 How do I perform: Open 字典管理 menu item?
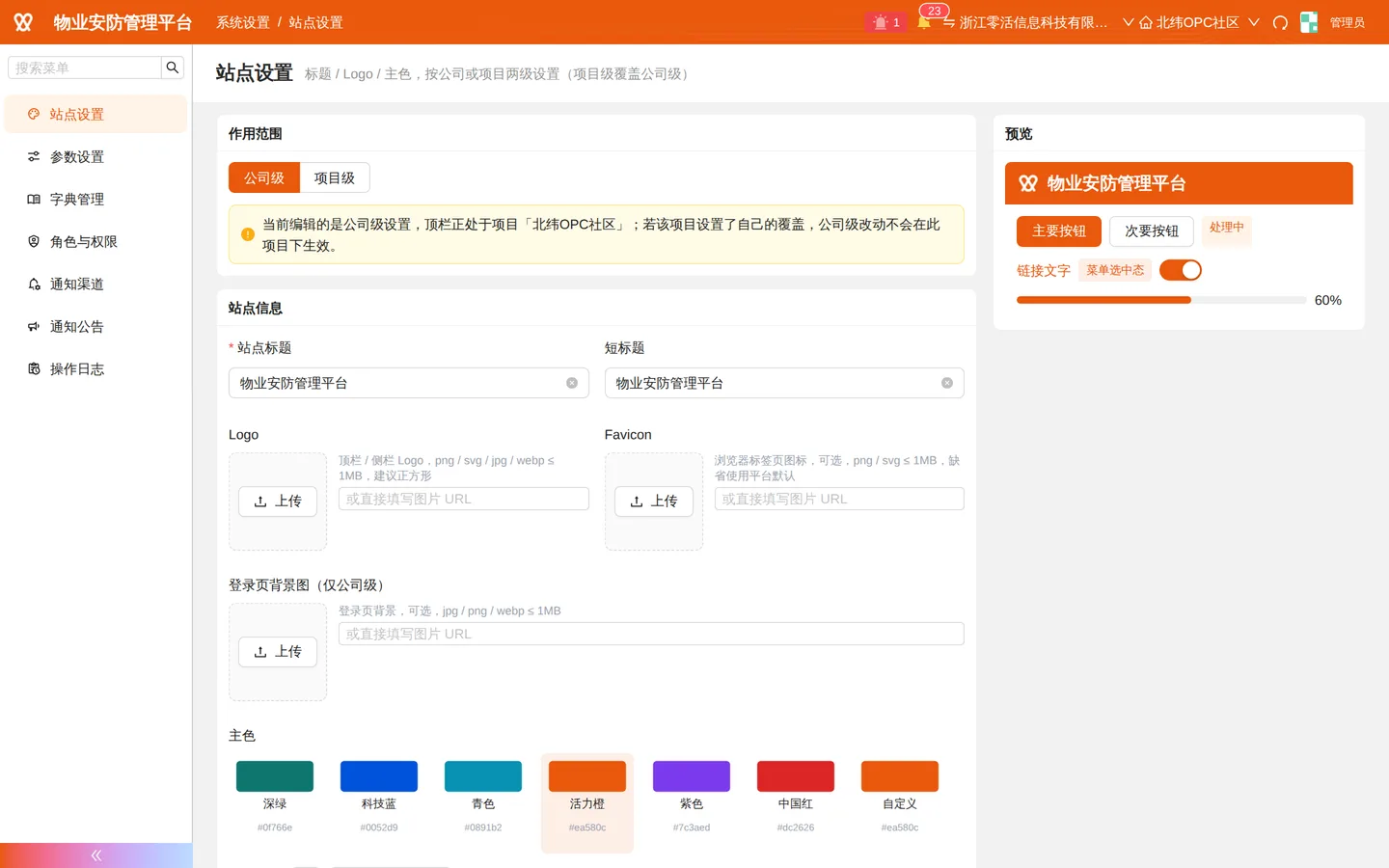pyautogui.click(x=95, y=199)
